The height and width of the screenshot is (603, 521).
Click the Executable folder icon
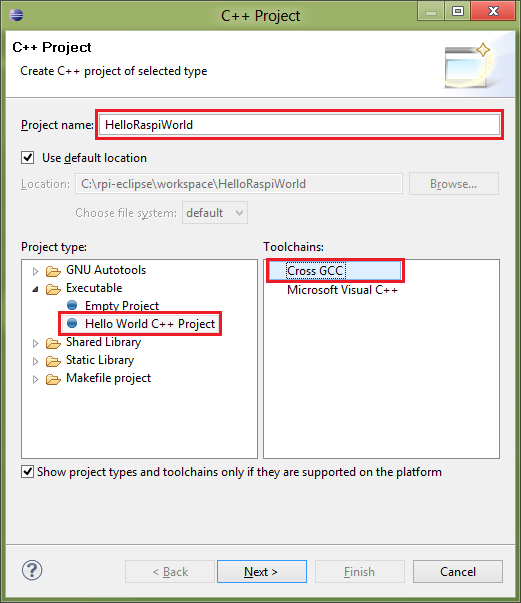pos(53,289)
